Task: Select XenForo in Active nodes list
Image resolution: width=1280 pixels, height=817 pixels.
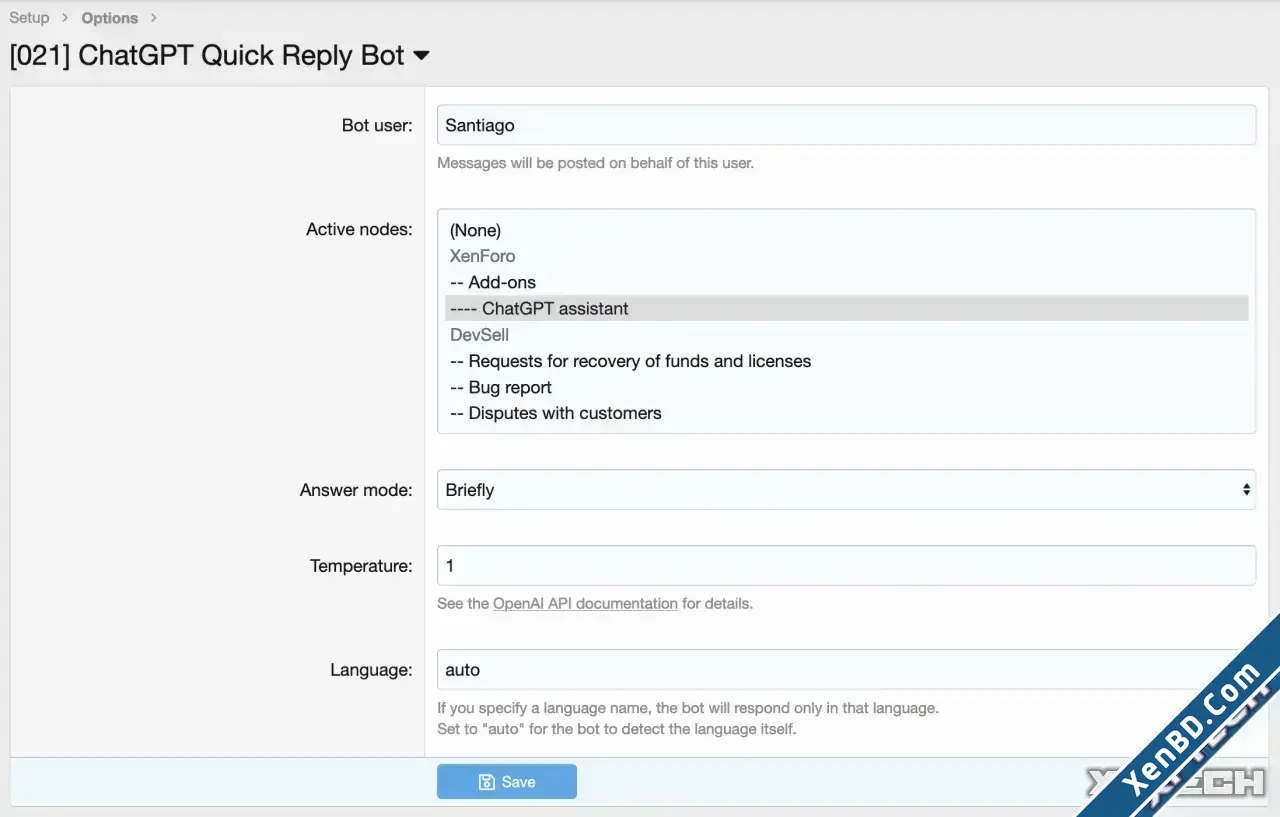Action: tap(846, 256)
